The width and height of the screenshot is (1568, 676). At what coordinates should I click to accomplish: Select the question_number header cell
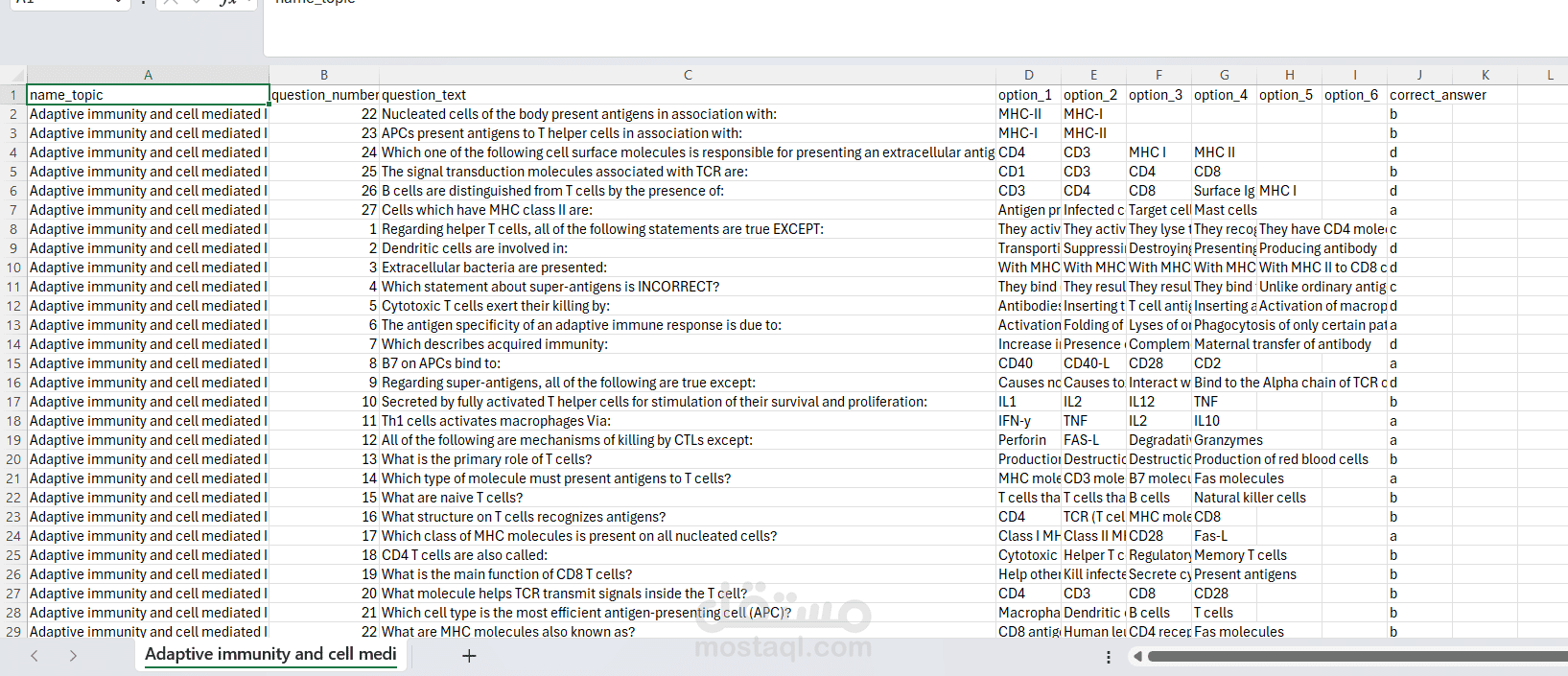[x=324, y=95]
